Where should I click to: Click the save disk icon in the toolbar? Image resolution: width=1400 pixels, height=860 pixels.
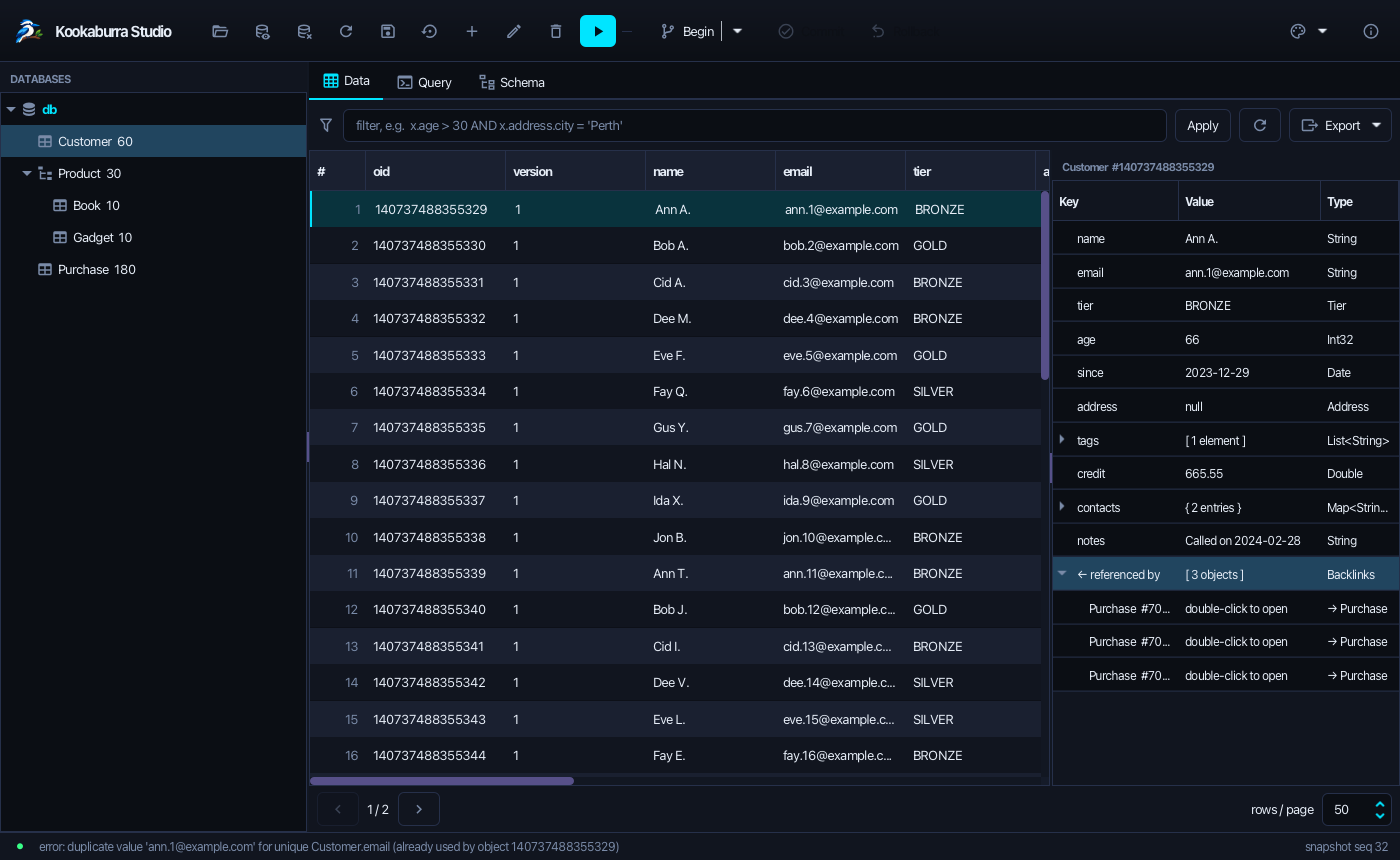pyautogui.click(x=388, y=31)
